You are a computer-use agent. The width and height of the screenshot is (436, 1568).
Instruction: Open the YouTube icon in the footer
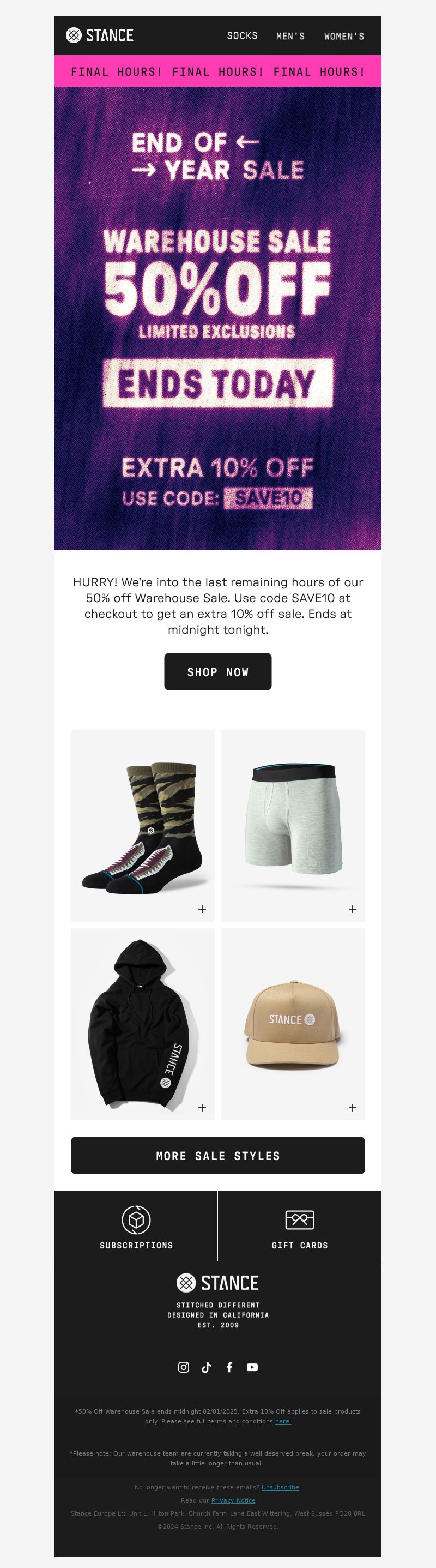point(252,1367)
